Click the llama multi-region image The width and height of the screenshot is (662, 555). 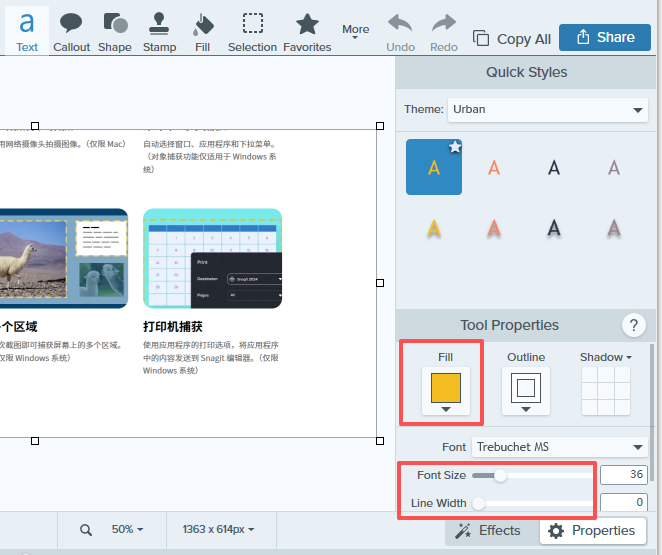(x=63, y=258)
